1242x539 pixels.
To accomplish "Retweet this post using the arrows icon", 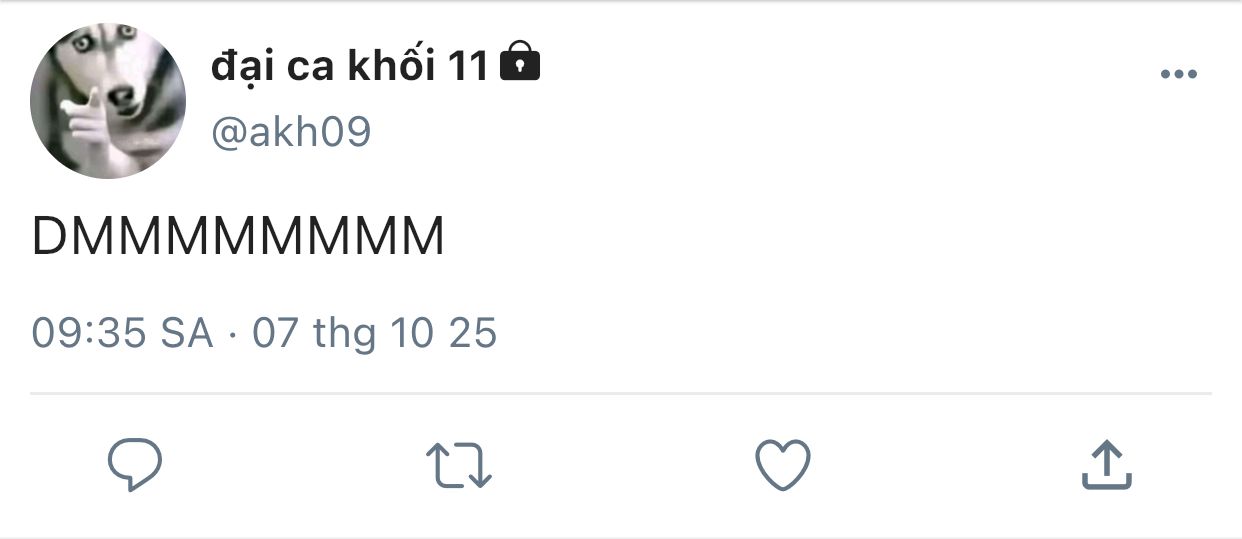I will (459, 466).
